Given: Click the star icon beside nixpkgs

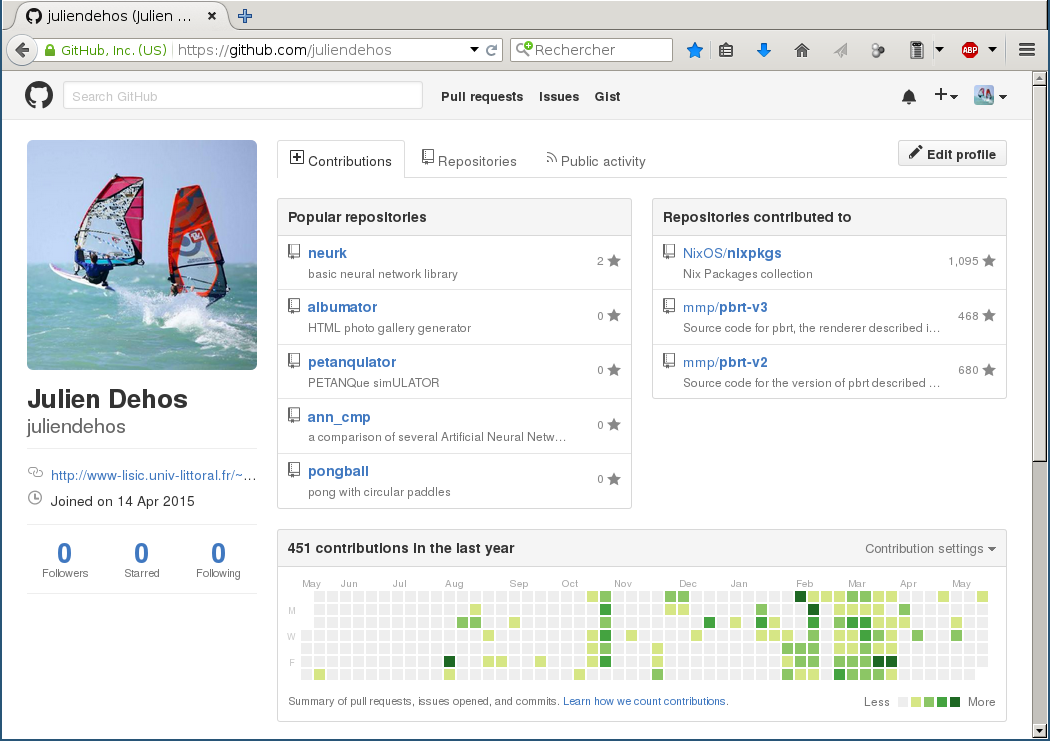Looking at the screenshot, I should [989, 261].
